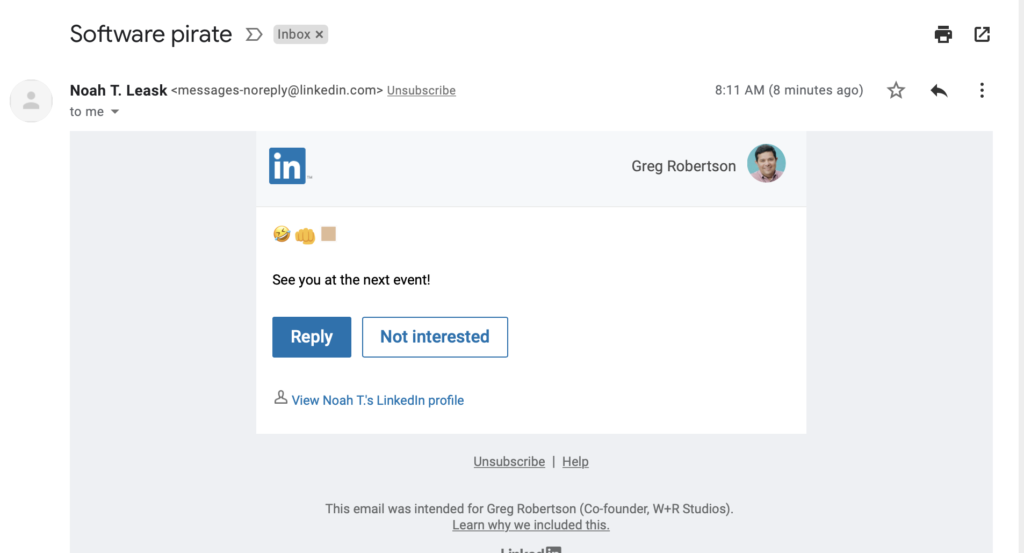Viewport: 1024px width, 553px height.
Task: Open email in new window
Action: point(982,35)
